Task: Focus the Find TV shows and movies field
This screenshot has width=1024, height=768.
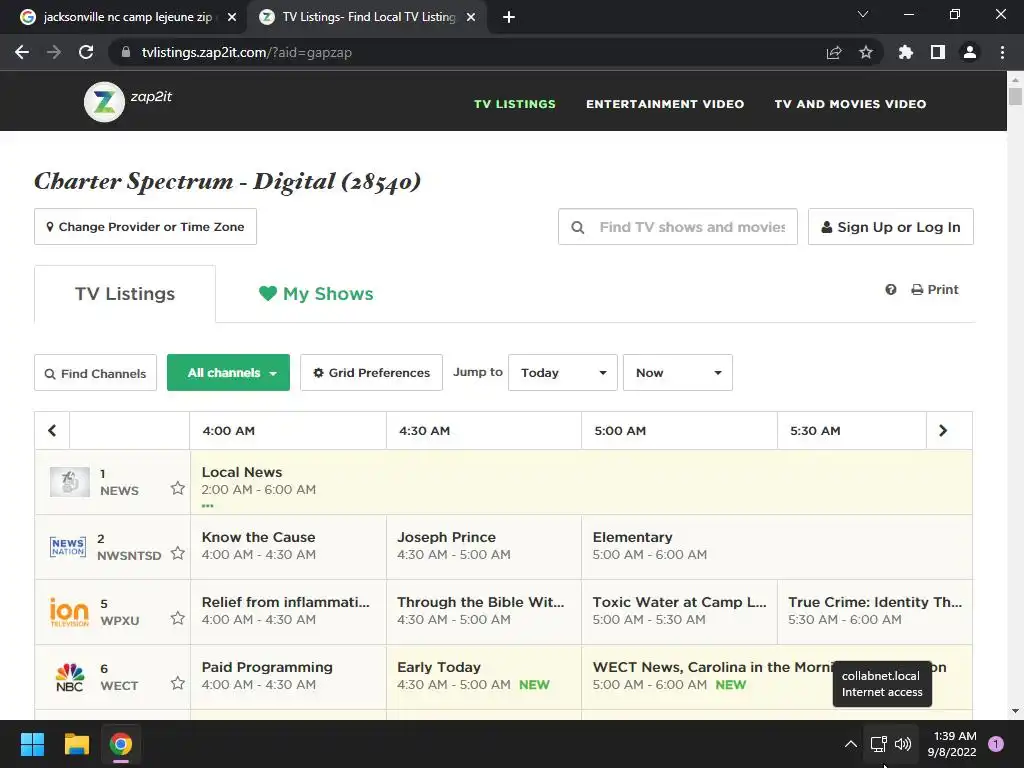Action: [x=678, y=227]
